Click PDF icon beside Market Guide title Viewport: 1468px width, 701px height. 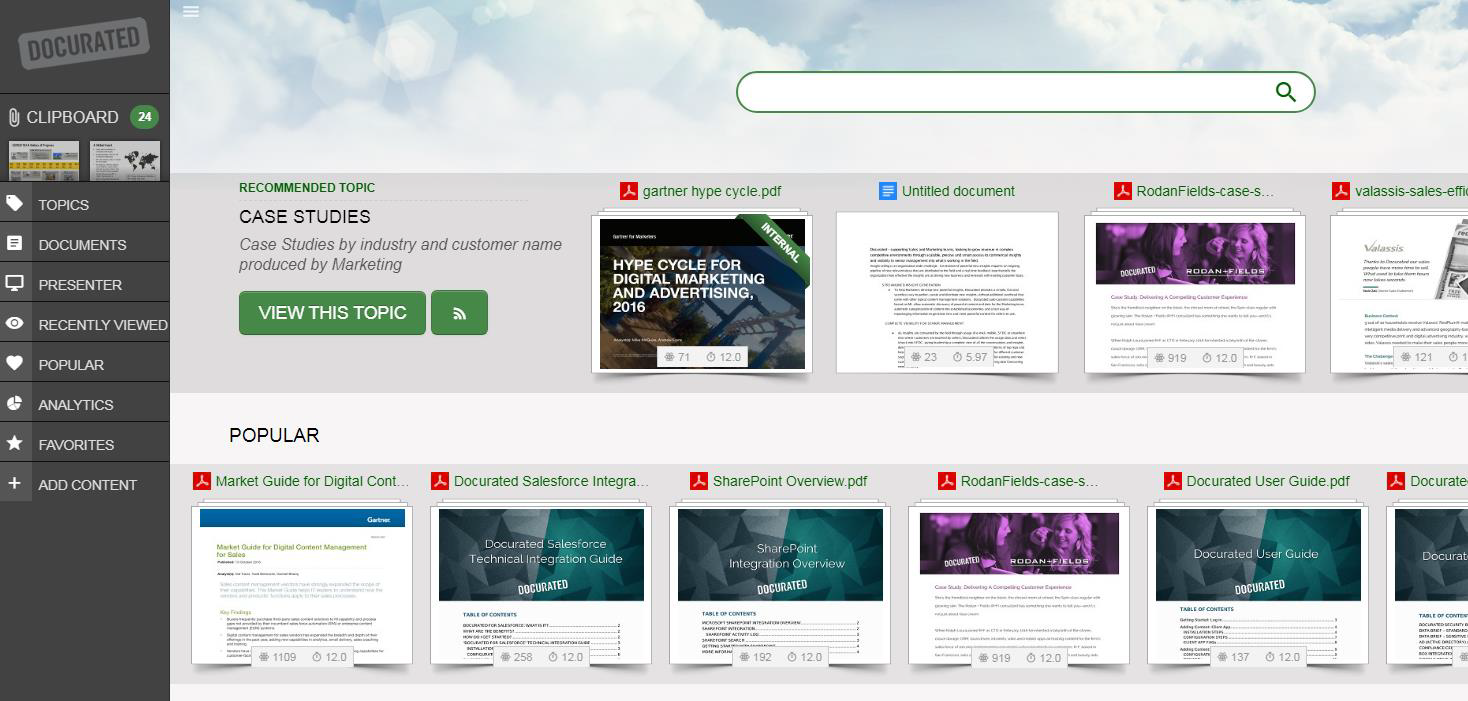point(202,481)
